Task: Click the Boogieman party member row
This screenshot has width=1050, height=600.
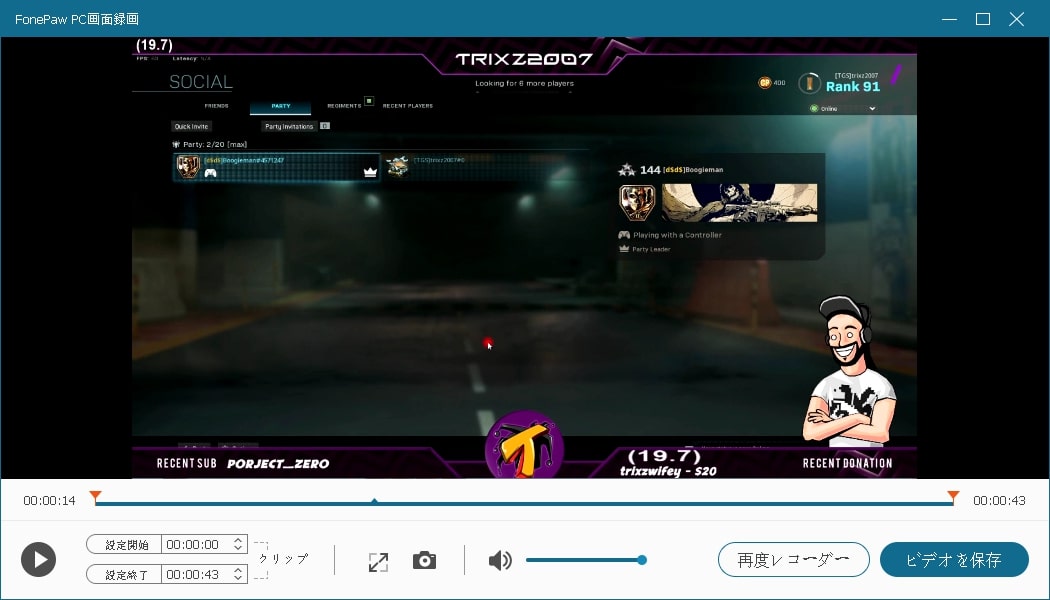Action: click(x=277, y=167)
